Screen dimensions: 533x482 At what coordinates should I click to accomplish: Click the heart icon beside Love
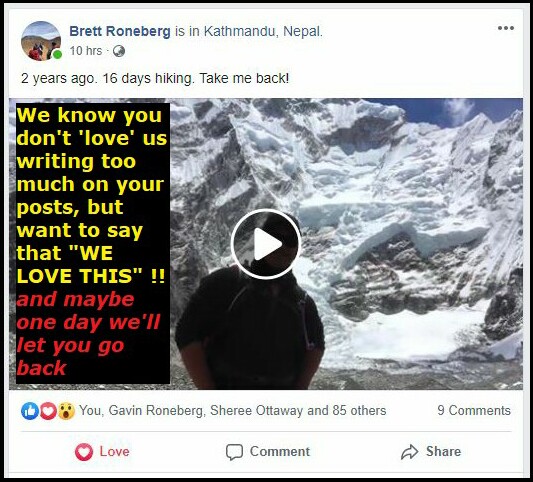click(84, 452)
